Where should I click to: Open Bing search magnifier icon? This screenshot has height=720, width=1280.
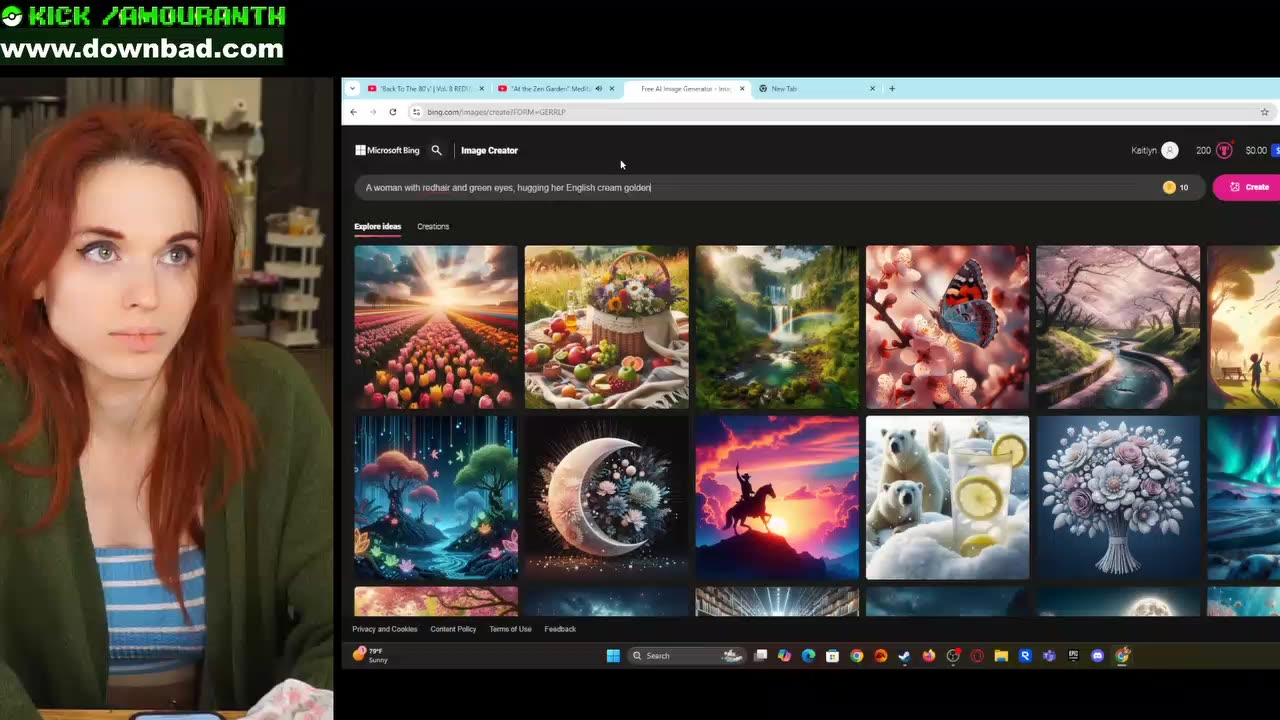[x=436, y=150]
